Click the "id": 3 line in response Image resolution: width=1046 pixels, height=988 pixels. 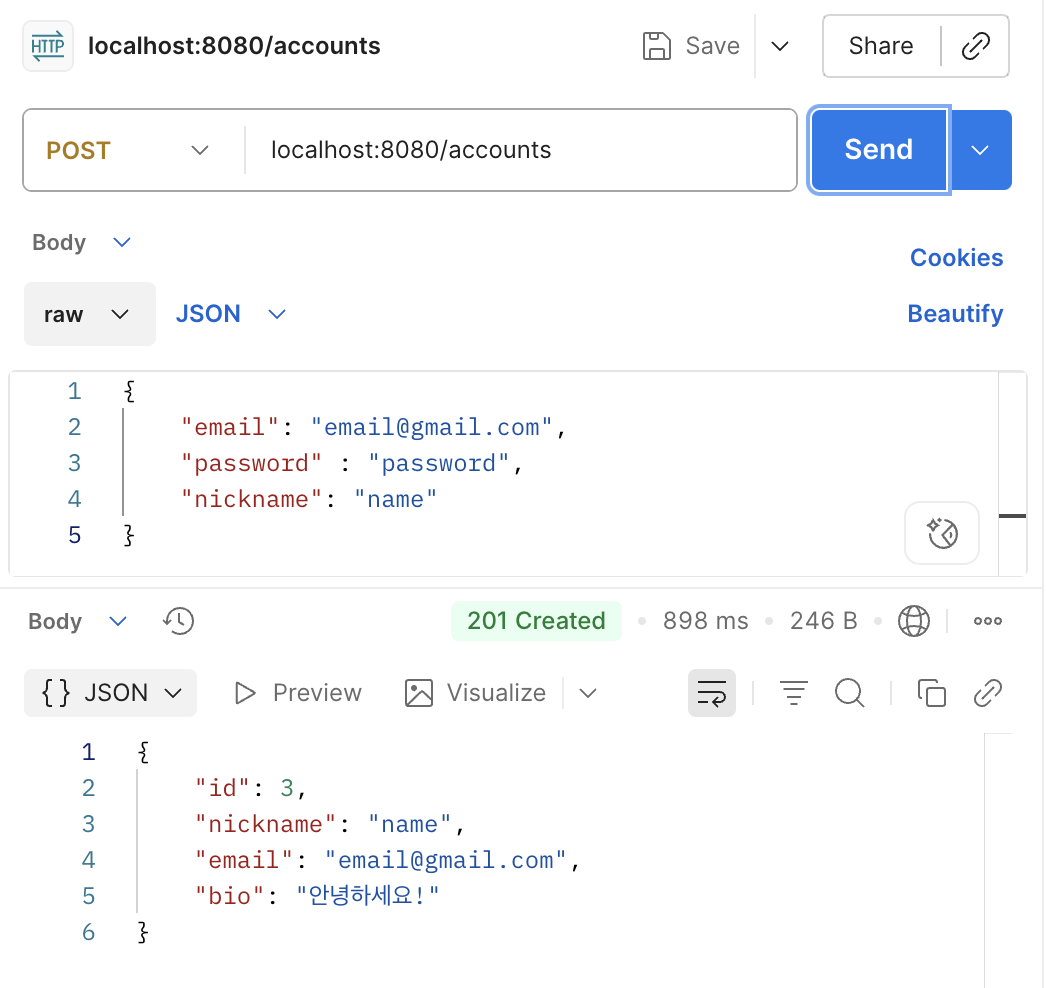click(x=250, y=789)
